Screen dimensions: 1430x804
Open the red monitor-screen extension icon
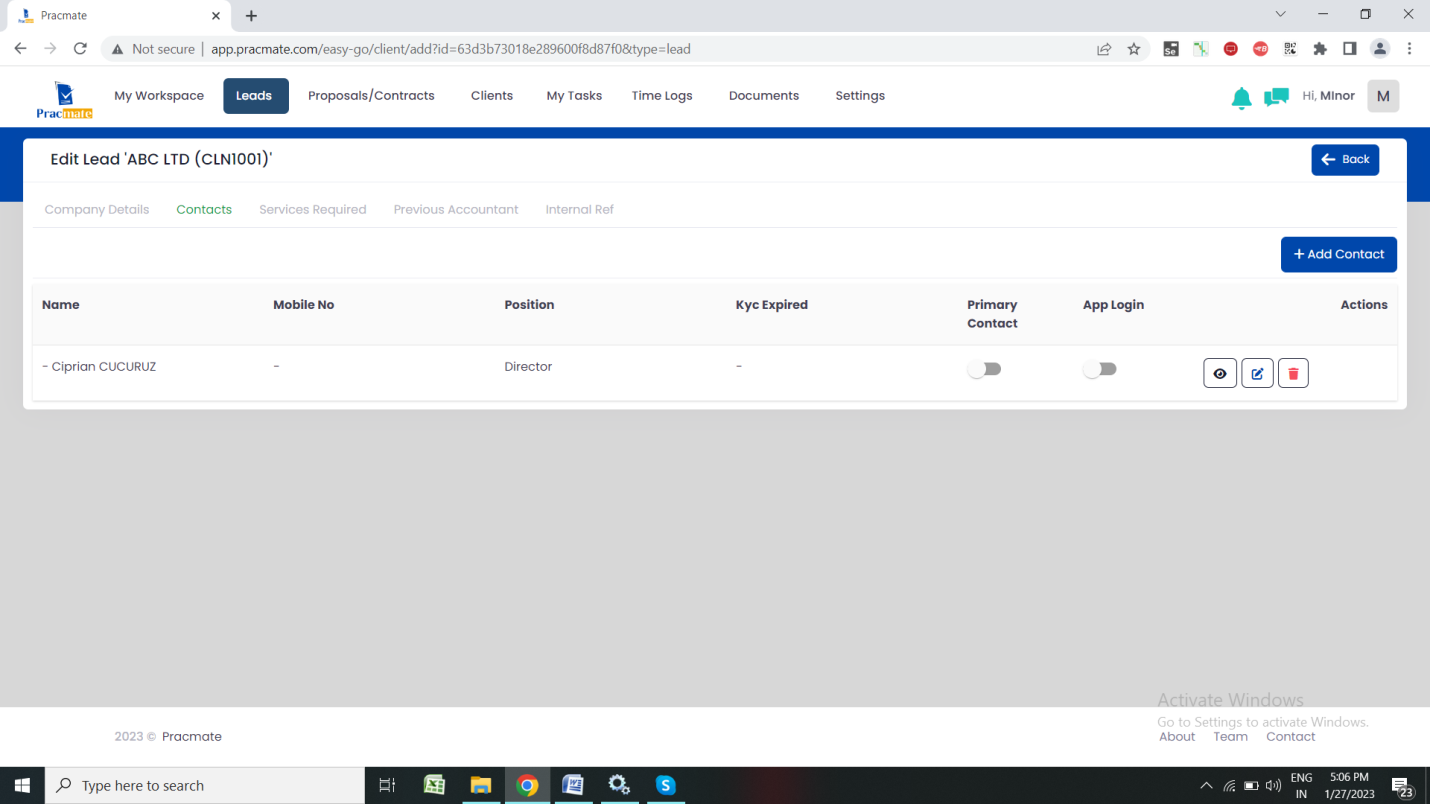pyautogui.click(x=1231, y=49)
